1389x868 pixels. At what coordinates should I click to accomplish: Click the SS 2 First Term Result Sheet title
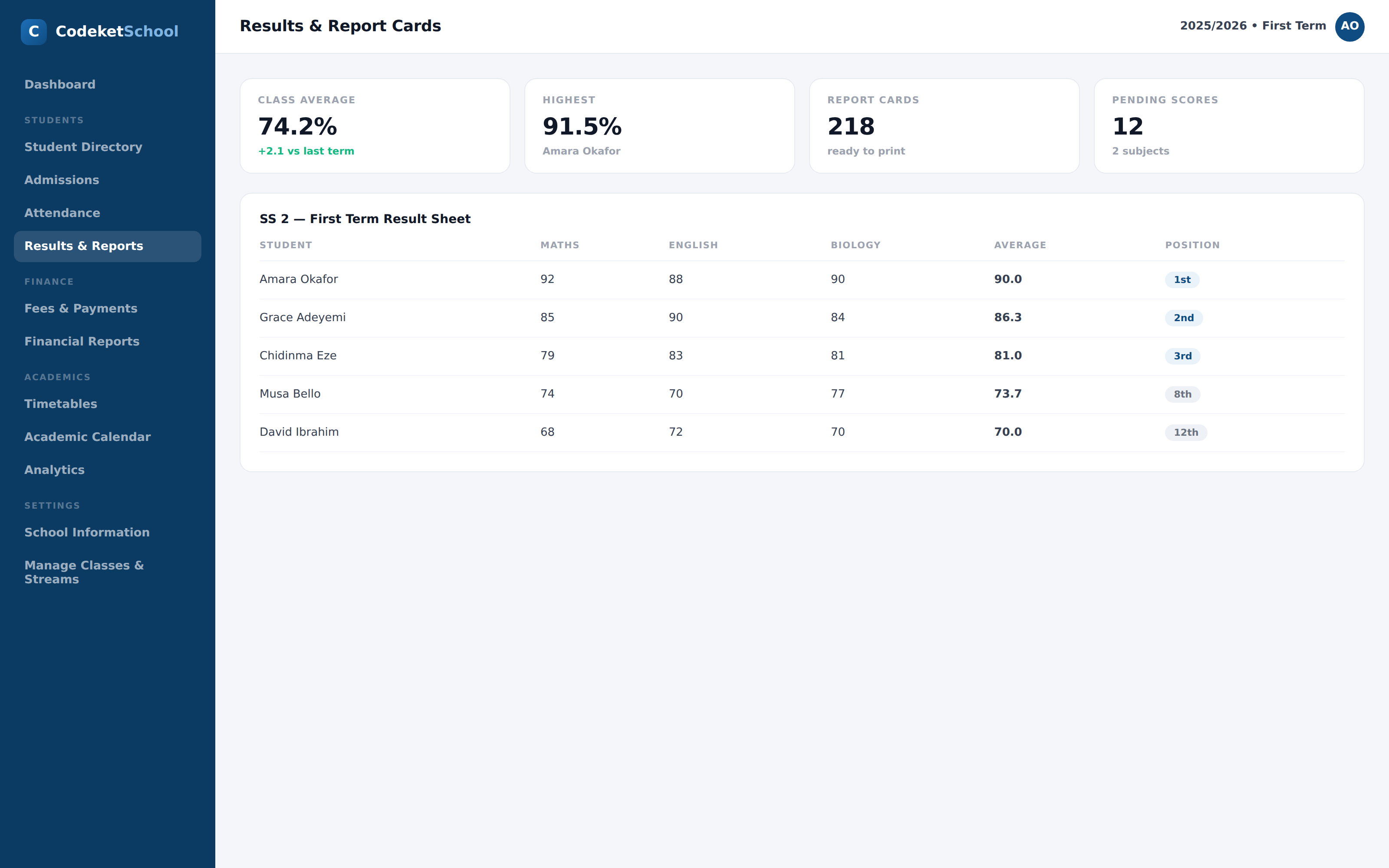pos(365,219)
